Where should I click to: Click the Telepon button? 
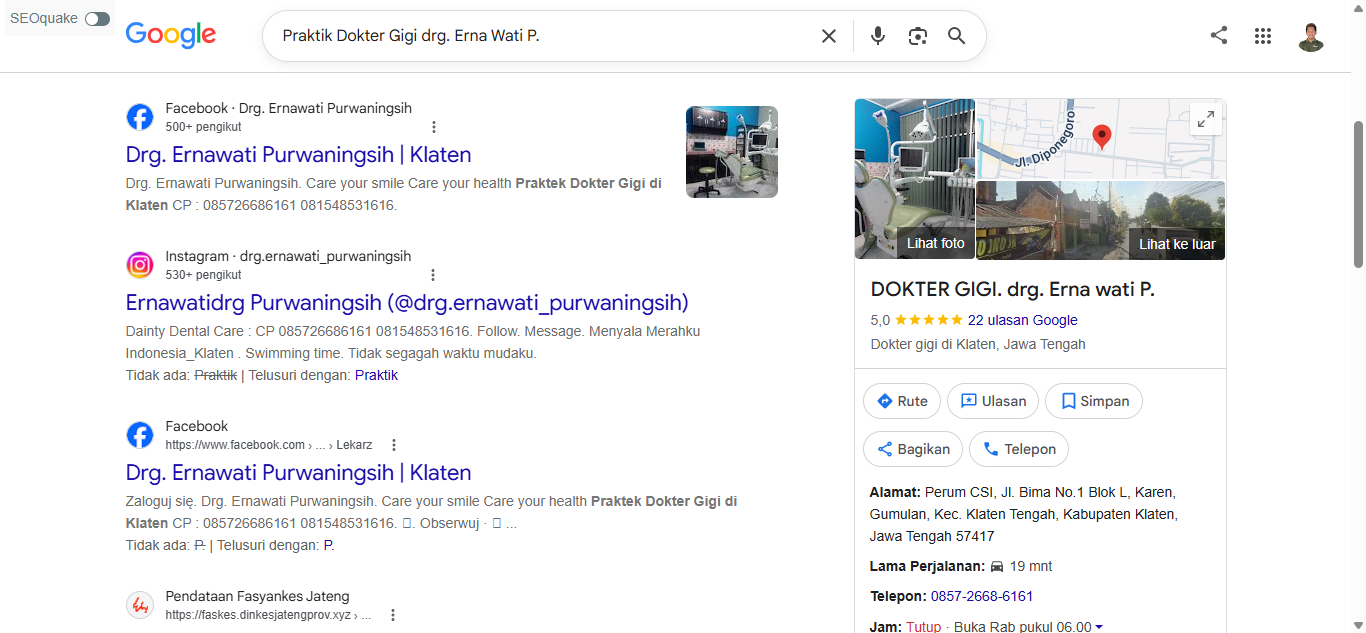coord(1019,449)
